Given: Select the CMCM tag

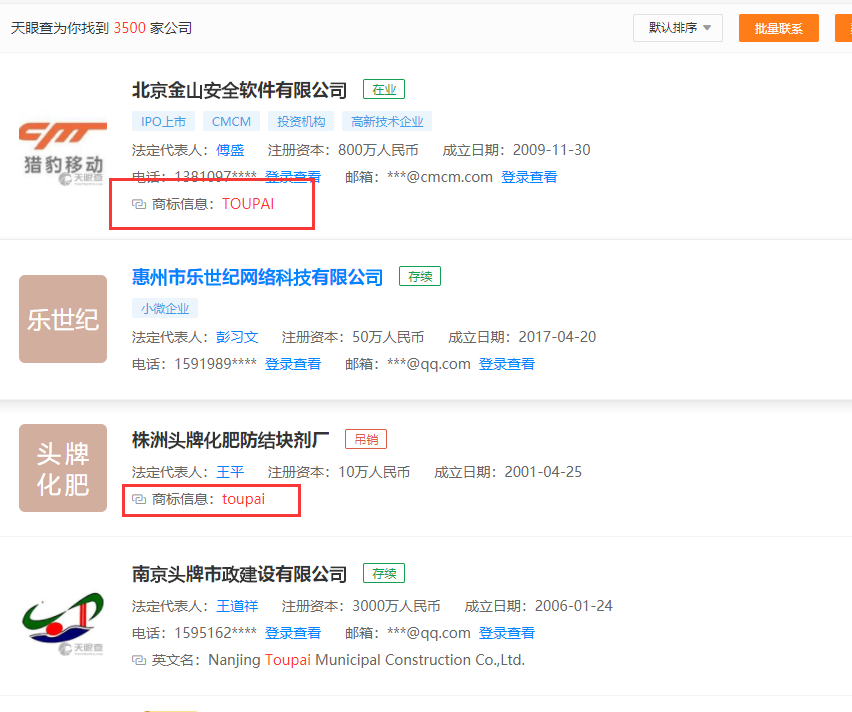Looking at the screenshot, I should pos(232,121).
